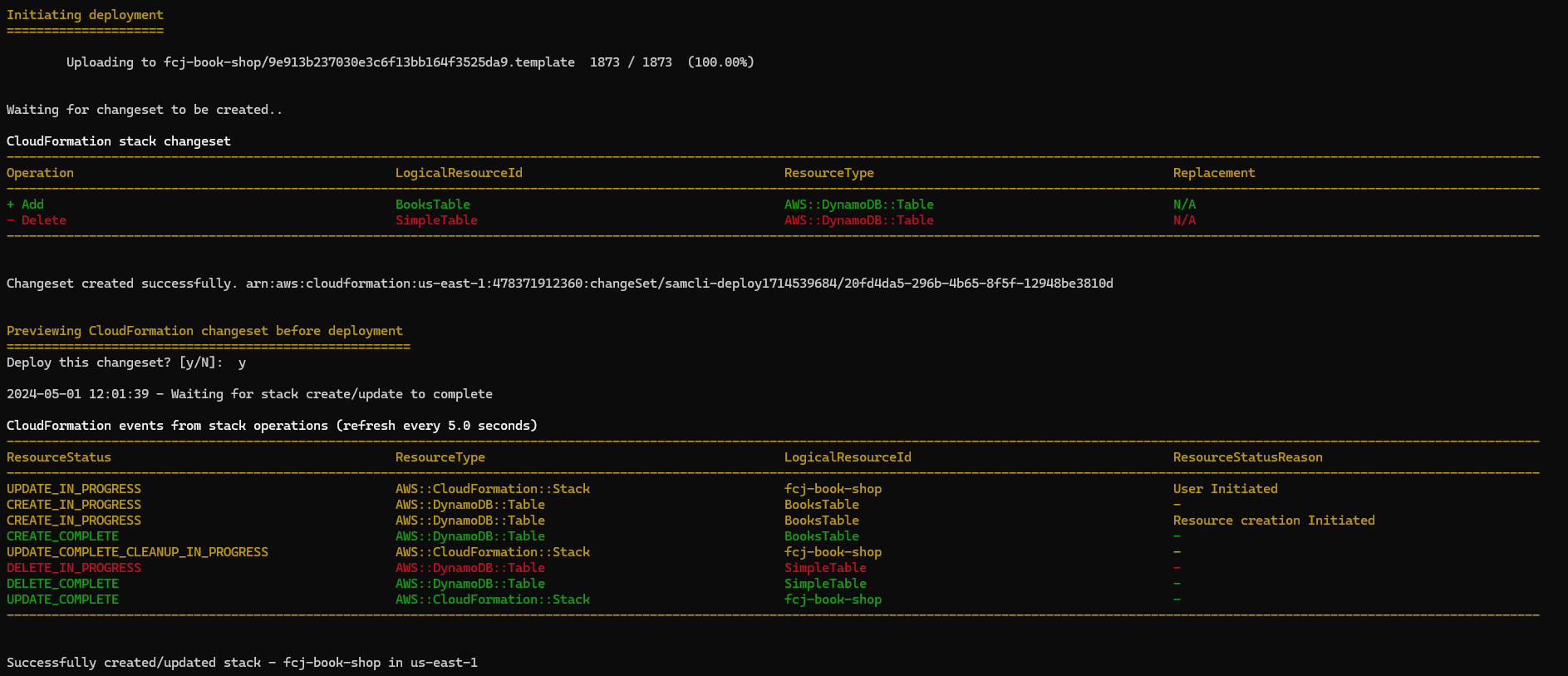Click 'BooksTable' in the changeset table
The width and height of the screenshot is (1568, 676).
[433, 205]
